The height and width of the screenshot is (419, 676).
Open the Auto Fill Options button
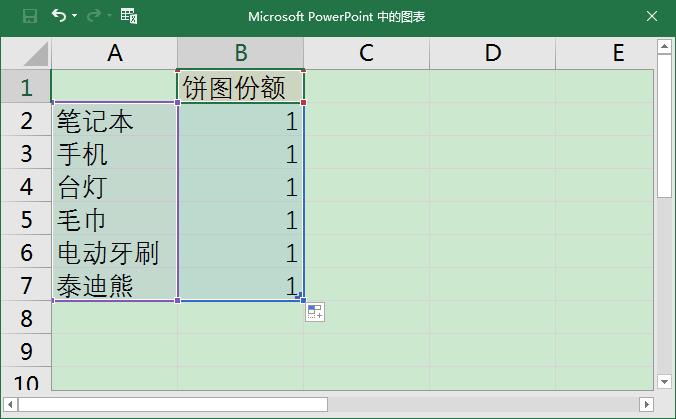coord(315,312)
